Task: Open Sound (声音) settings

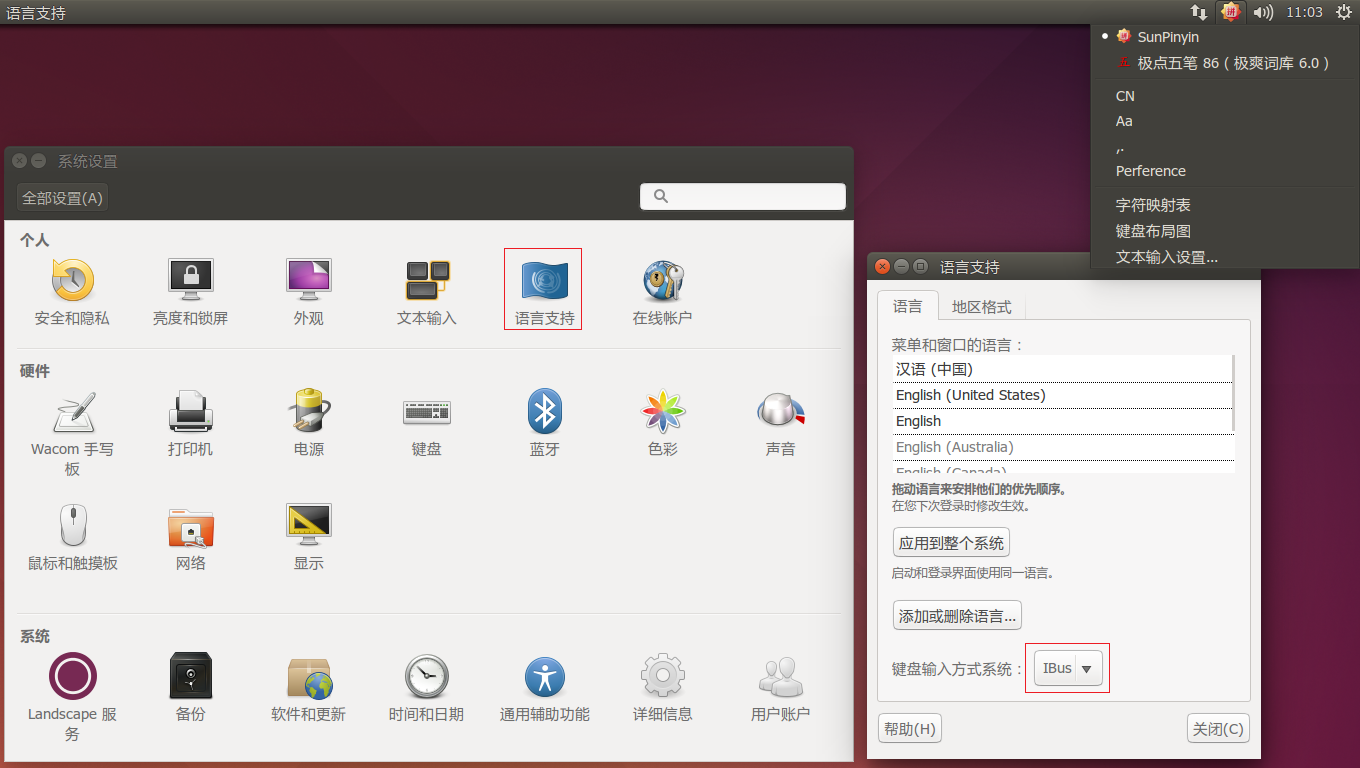Action: point(780,424)
